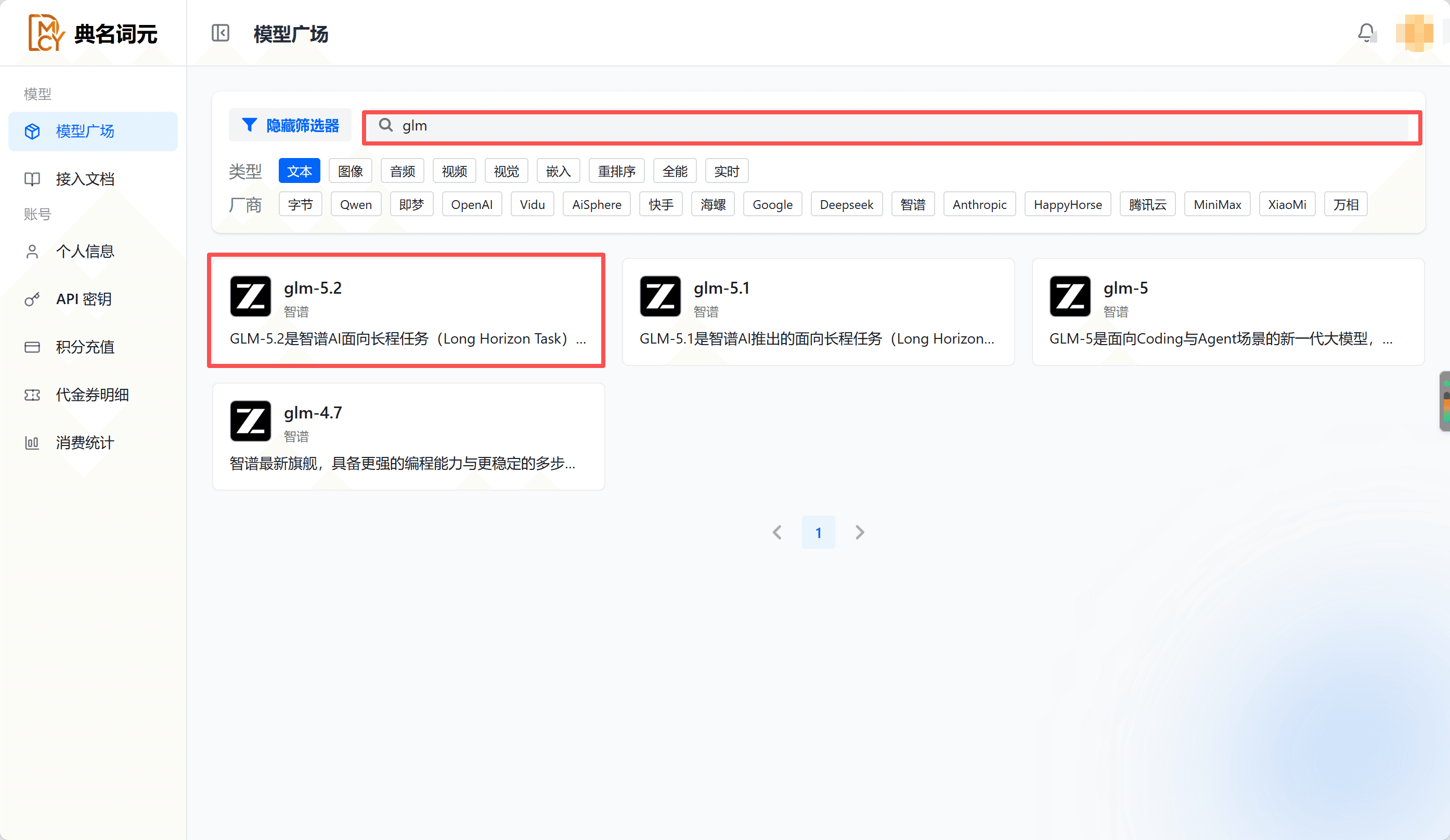1450x840 pixels.
Task: Click the book icon beside 接入文档
Action: coord(32,179)
